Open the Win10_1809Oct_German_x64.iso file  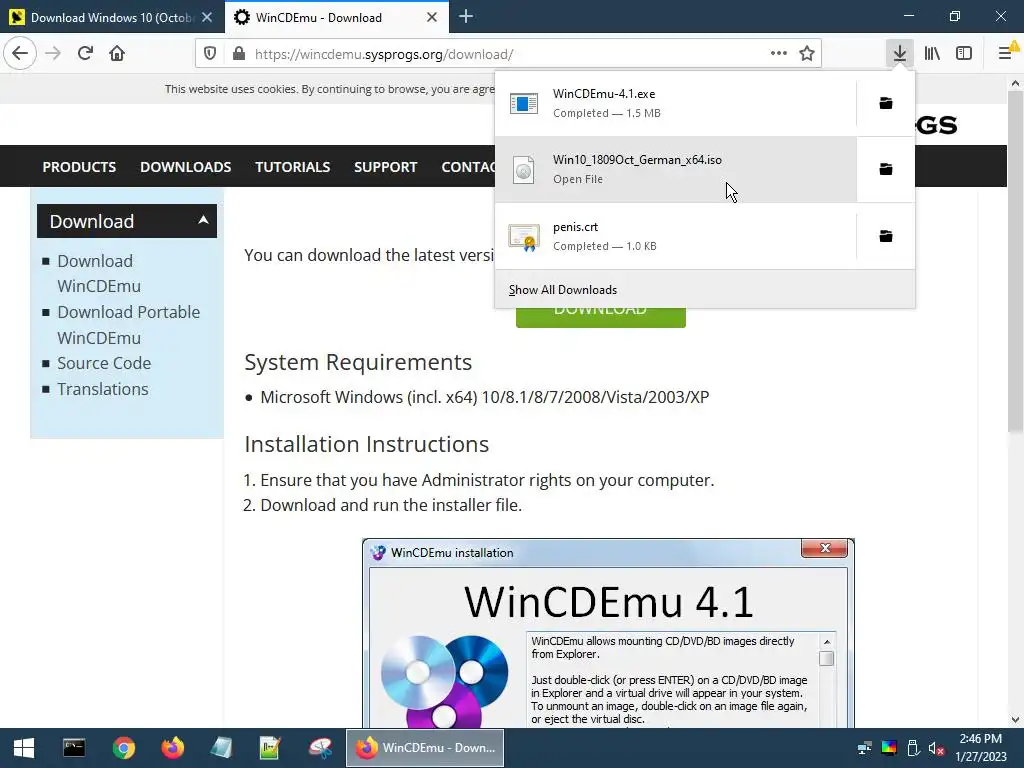[x=675, y=169]
